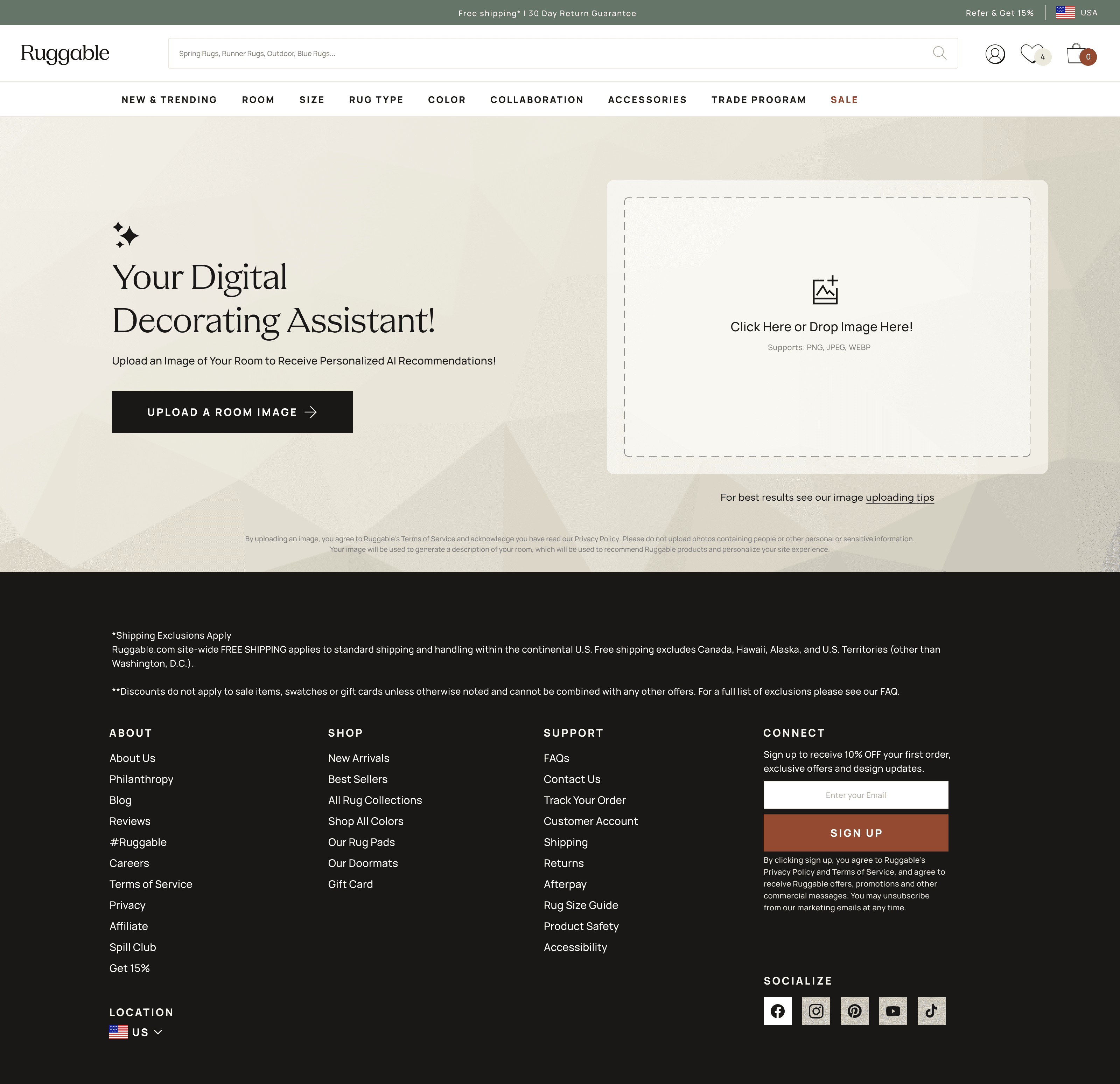The width and height of the screenshot is (1120, 1084).
Task: Open the Trade Program menu
Action: click(x=758, y=99)
